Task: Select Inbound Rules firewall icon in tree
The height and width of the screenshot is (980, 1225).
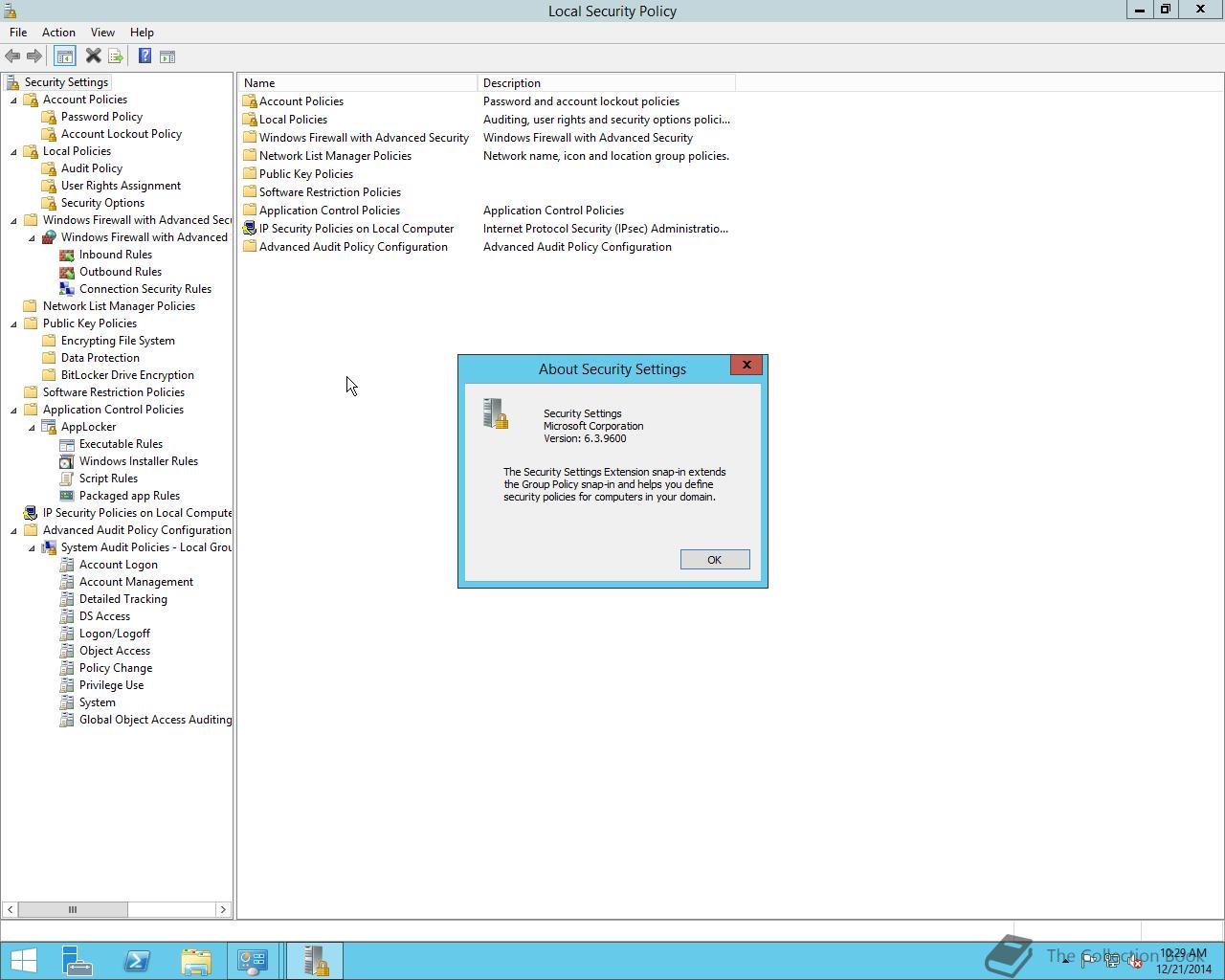Action: pyautogui.click(x=67, y=255)
